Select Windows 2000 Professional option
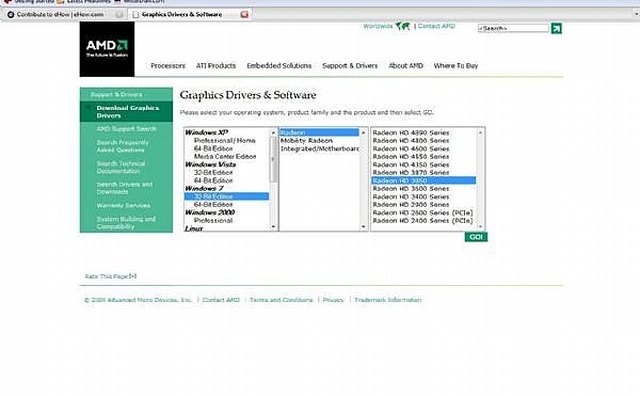The image size is (640, 396). (213, 220)
